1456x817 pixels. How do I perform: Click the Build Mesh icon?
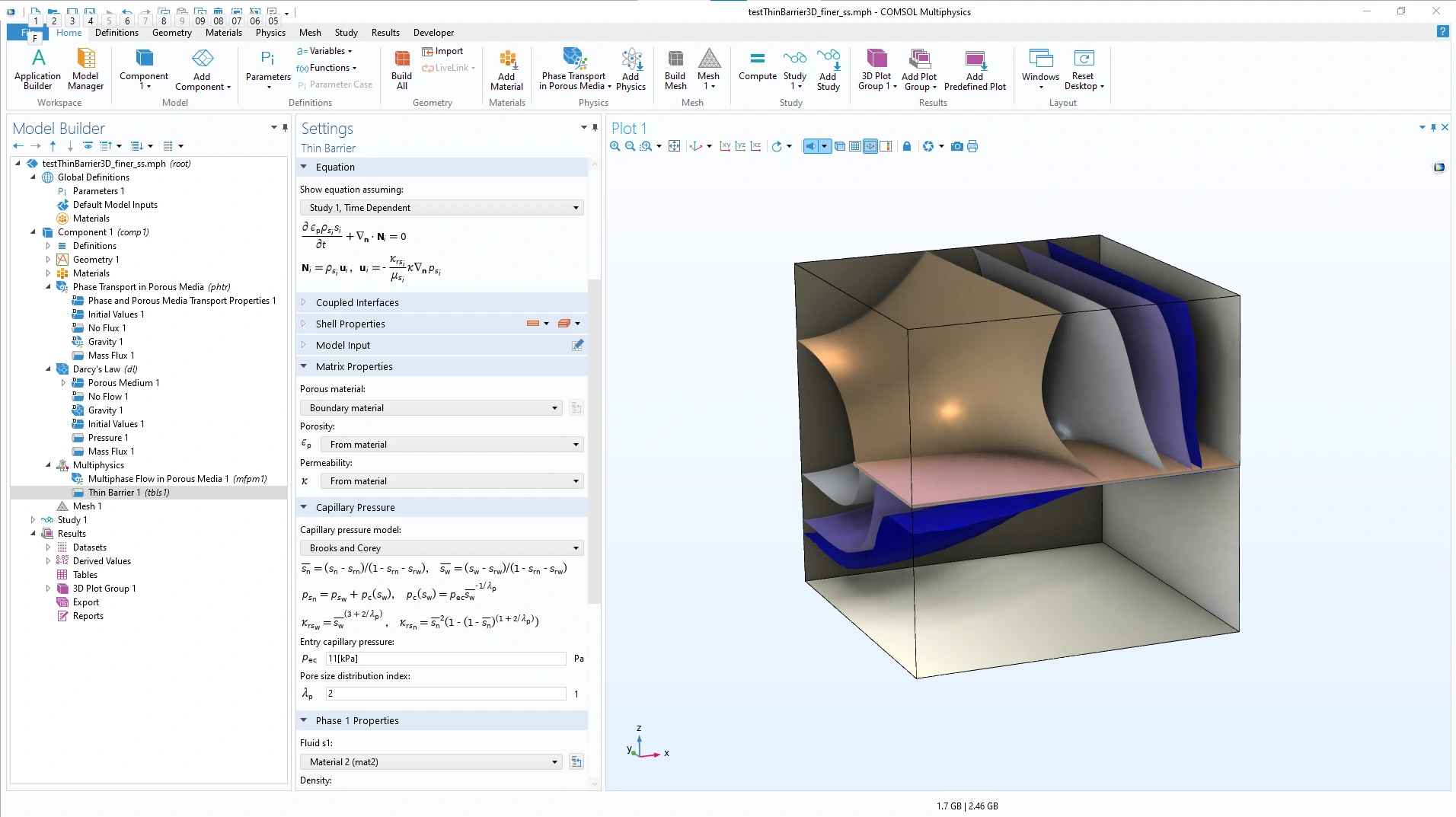coord(675,69)
